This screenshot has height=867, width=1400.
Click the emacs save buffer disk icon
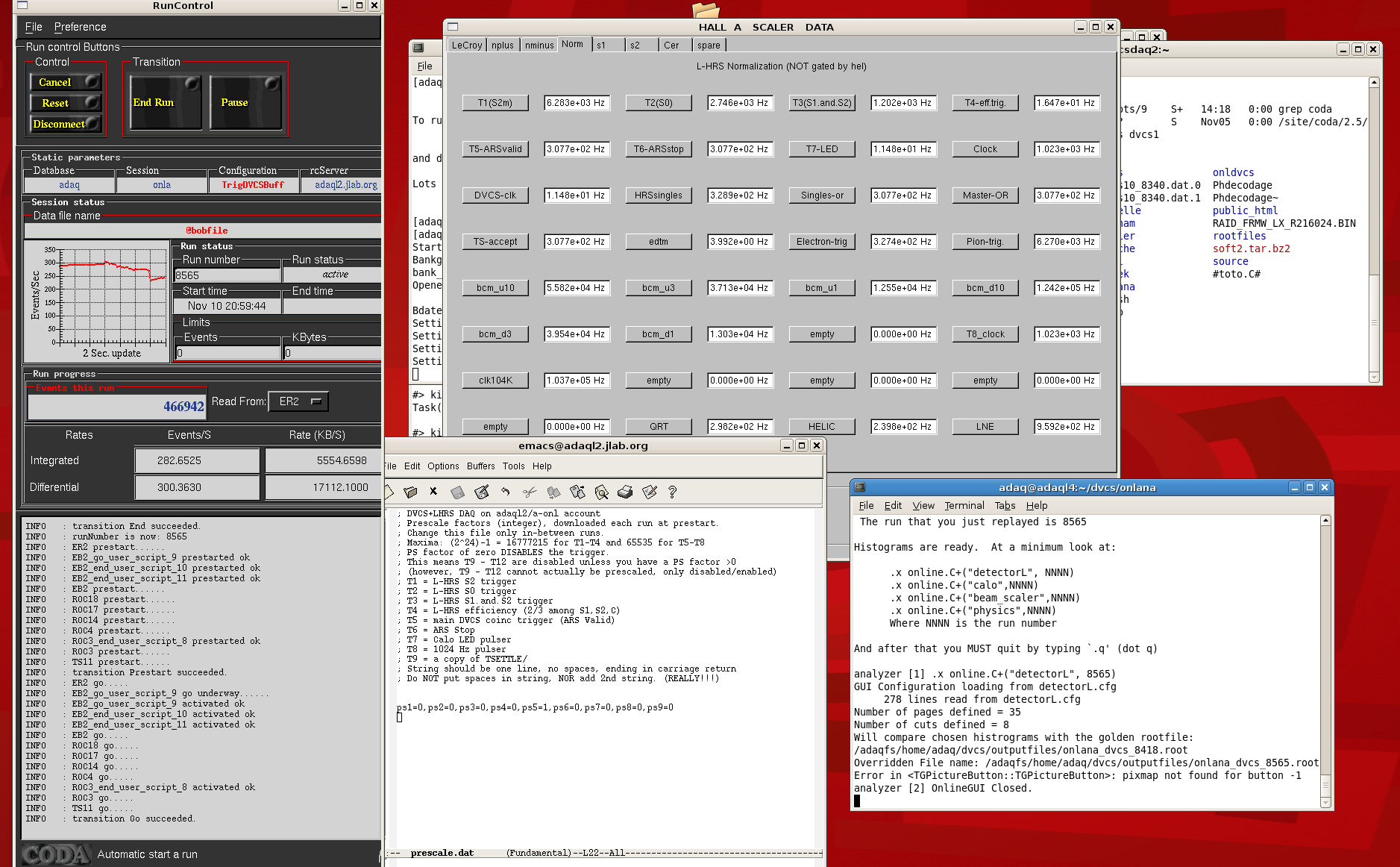click(457, 492)
